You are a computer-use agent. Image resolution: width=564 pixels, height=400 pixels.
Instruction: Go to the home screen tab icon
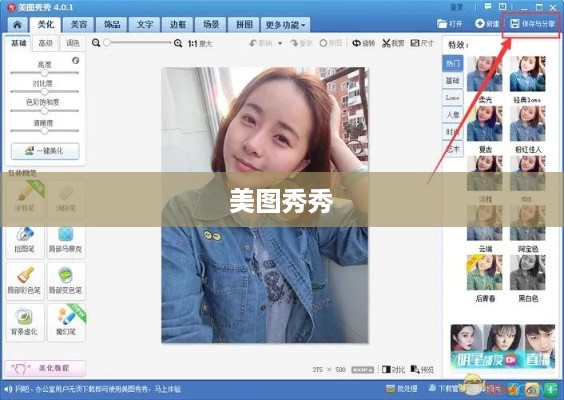coord(17,24)
